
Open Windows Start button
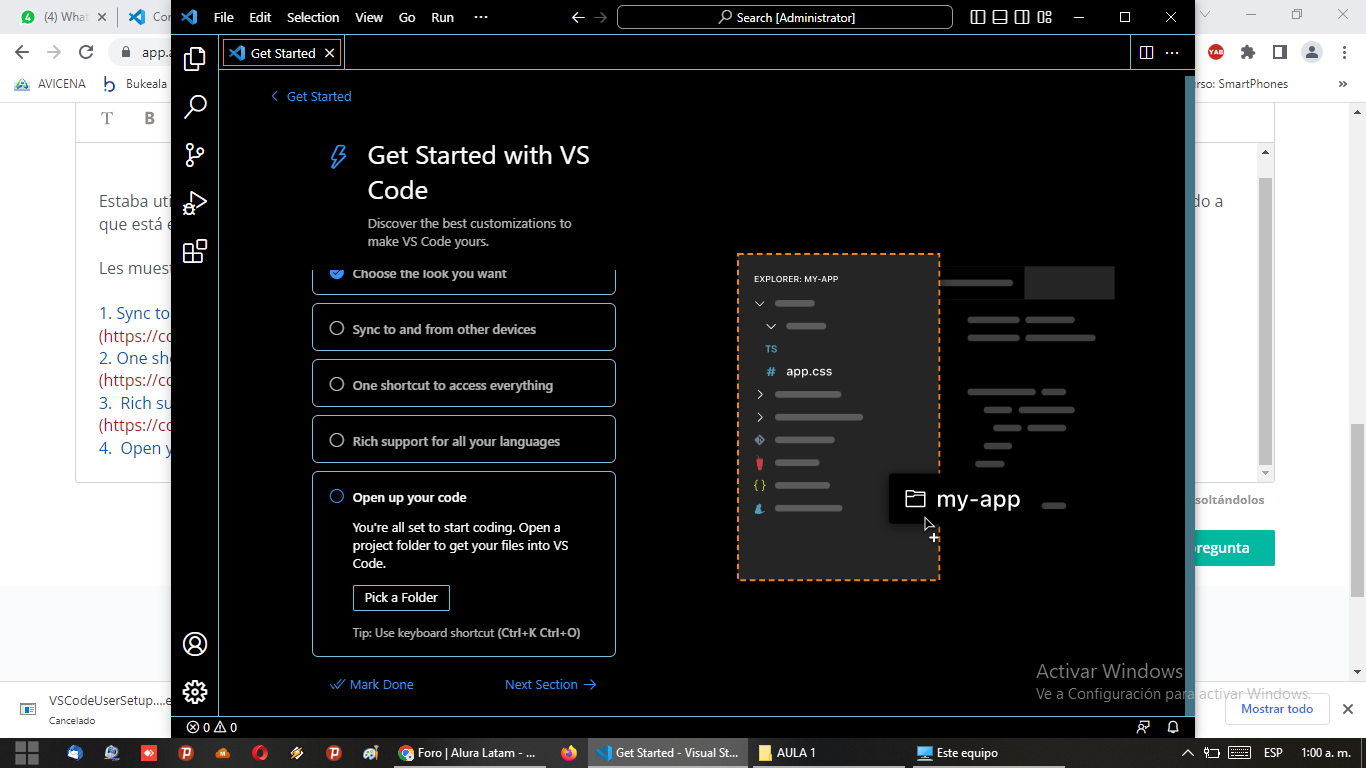(27, 753)
